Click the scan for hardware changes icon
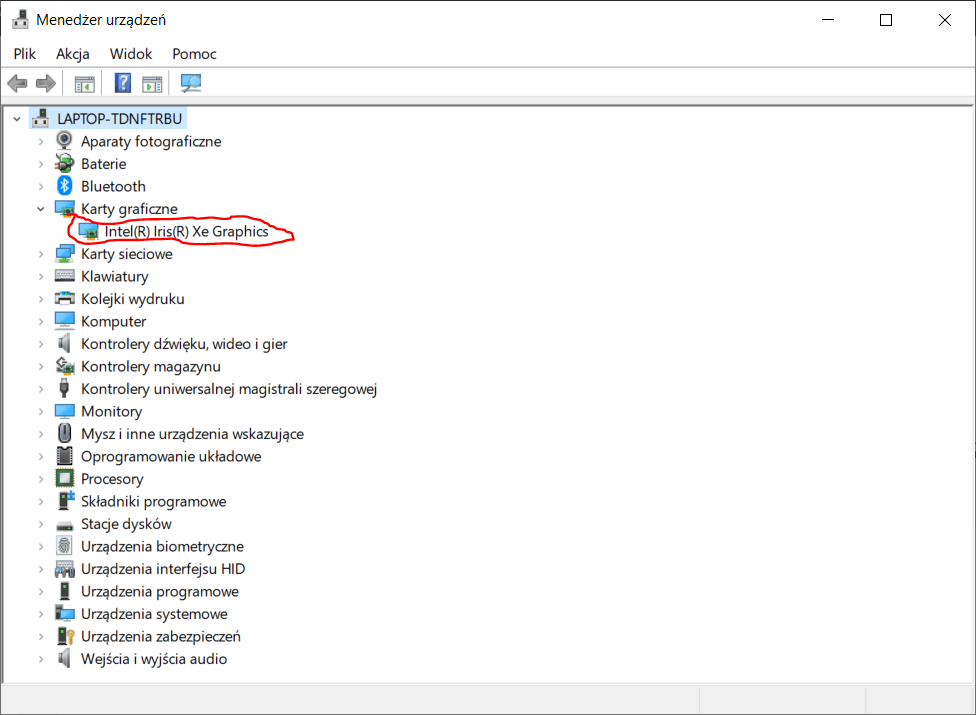Viewport: 976px width, 715px height. [191, 83]
